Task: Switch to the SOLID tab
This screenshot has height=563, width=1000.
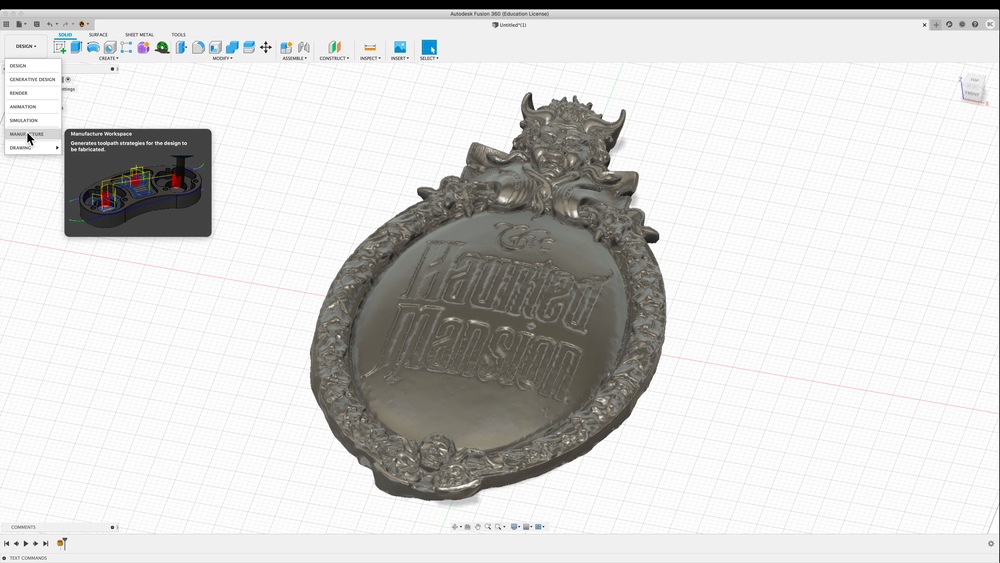Action: (x=65, y=34)
